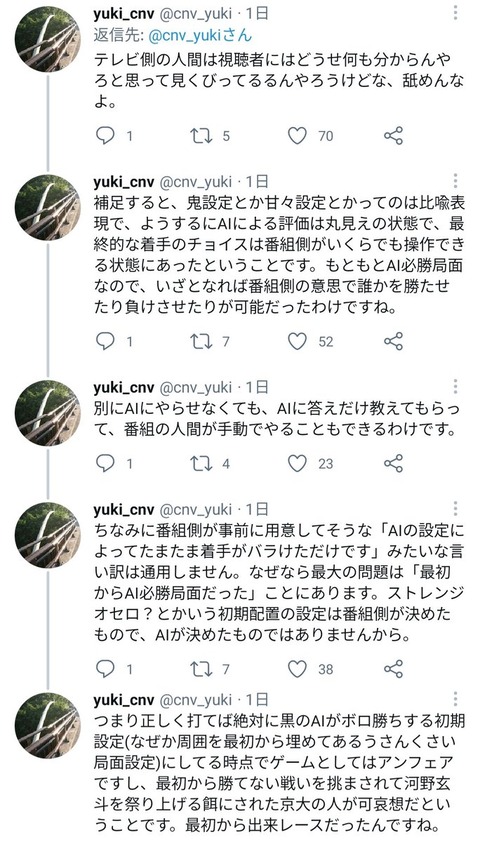Like the tweet with 70 likes

click(x=297, y=135)
